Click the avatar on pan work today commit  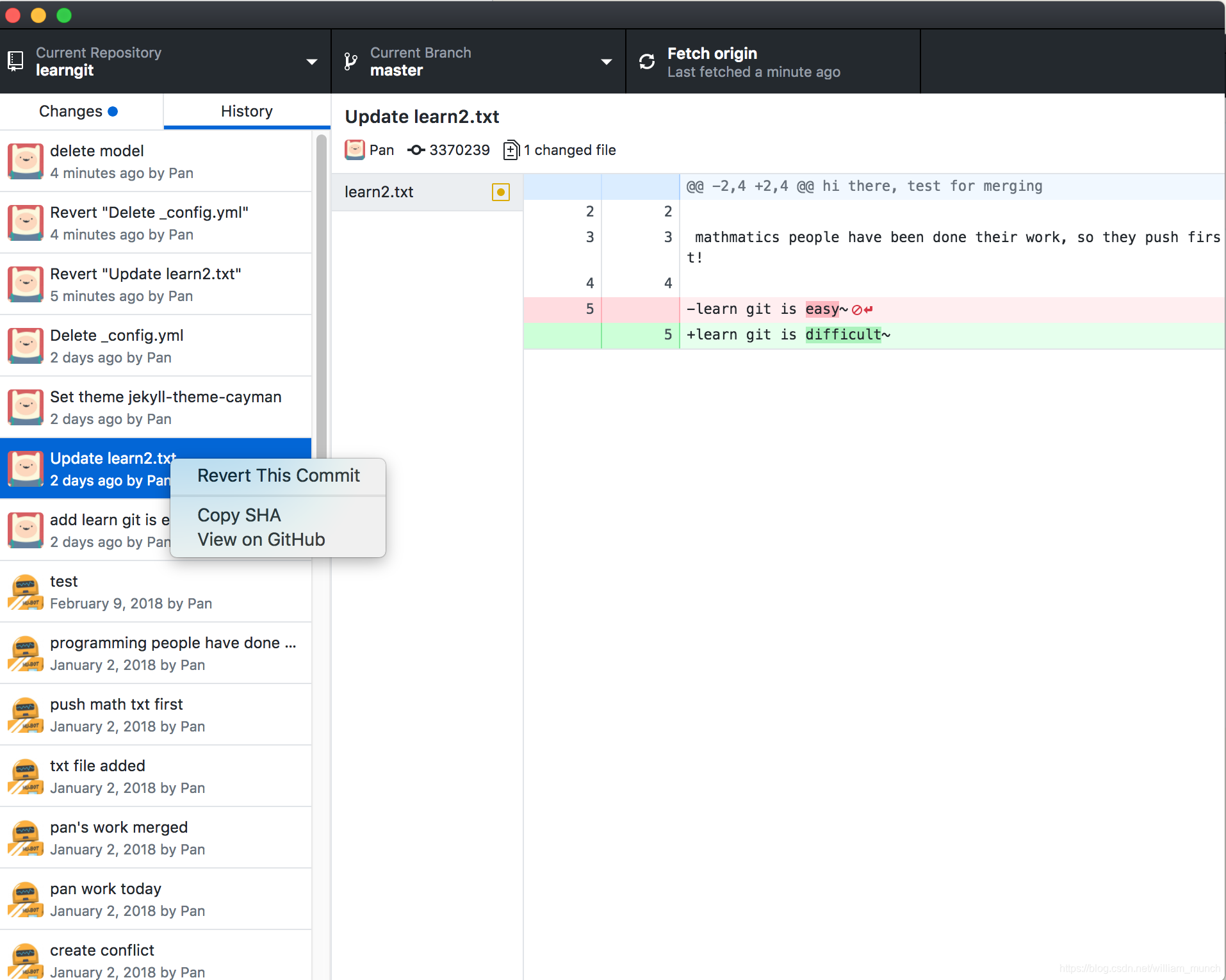coord(26,899)
